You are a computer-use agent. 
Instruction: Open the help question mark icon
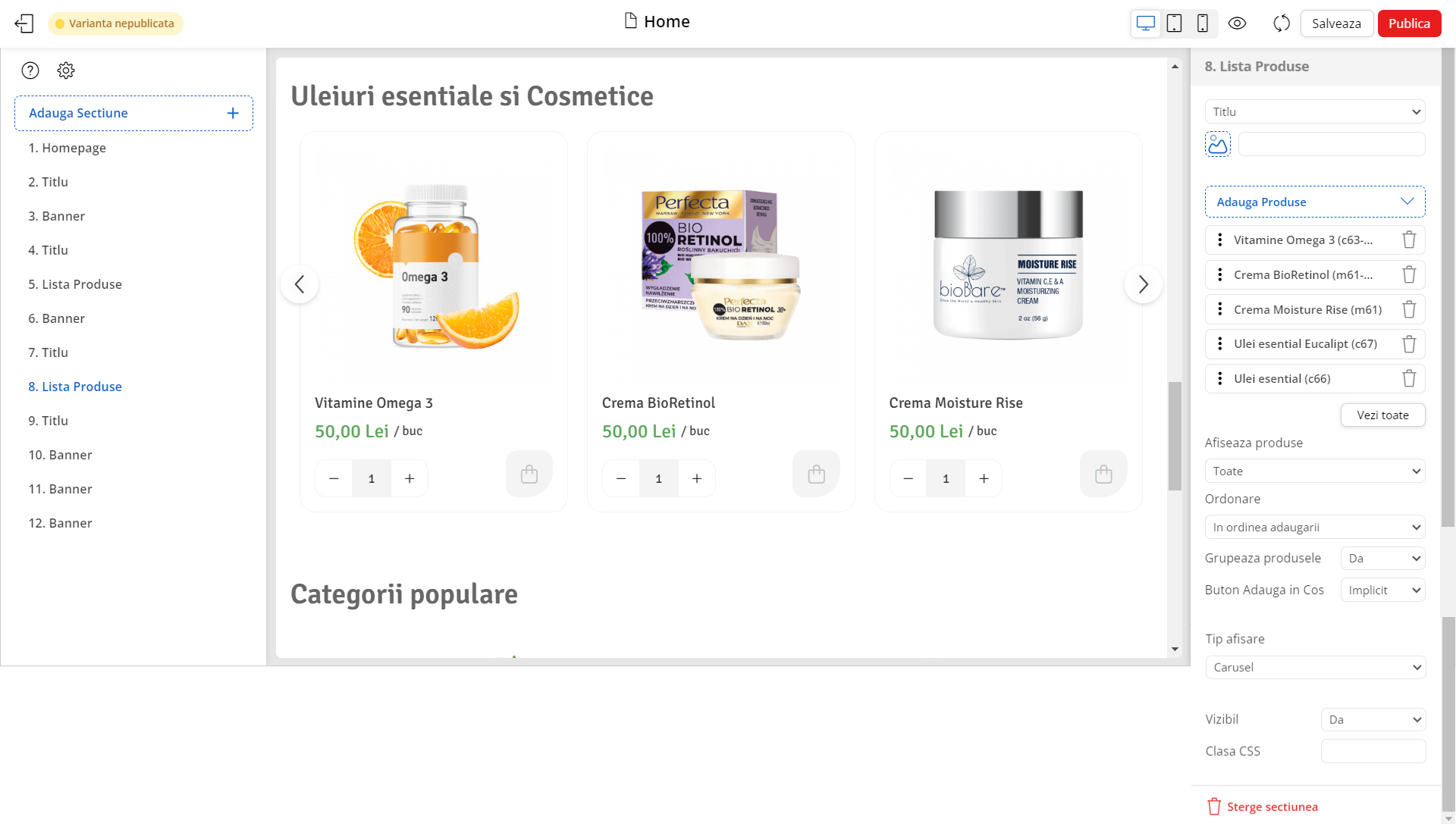pyautogui.click(x=30, y=70)
